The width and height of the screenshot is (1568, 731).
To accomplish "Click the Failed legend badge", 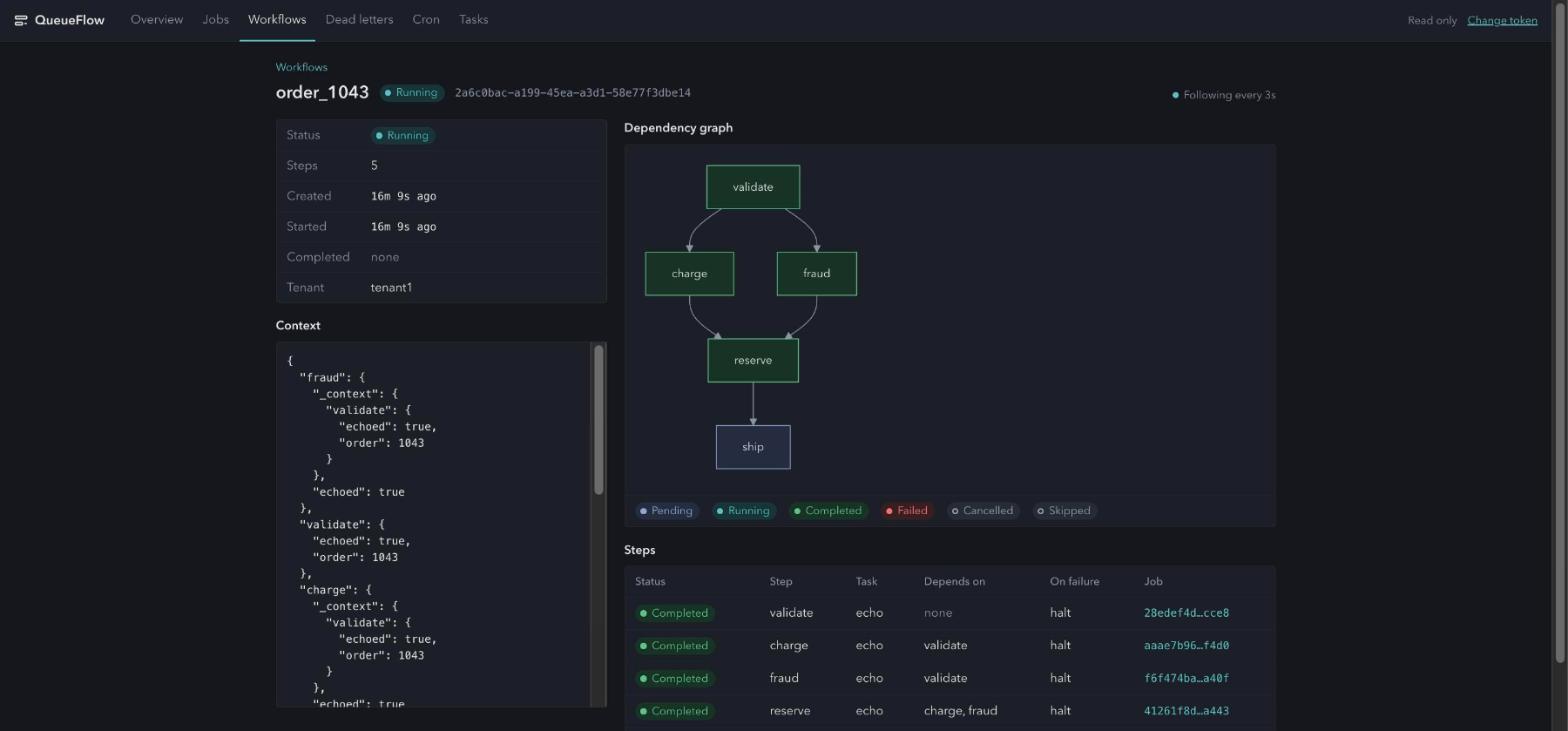I will tap(906, 511).
